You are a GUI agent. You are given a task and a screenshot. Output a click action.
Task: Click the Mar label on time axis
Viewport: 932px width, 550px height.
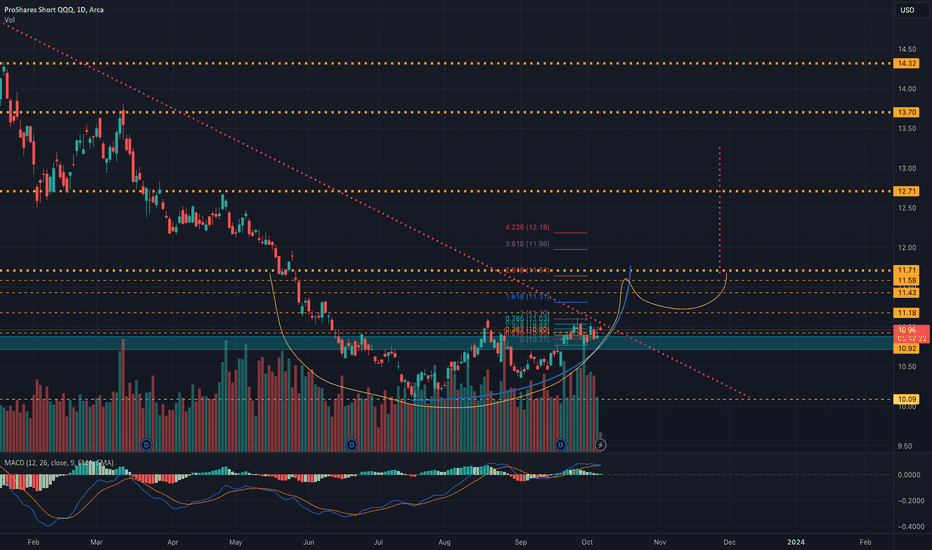[x=96, y=542]
